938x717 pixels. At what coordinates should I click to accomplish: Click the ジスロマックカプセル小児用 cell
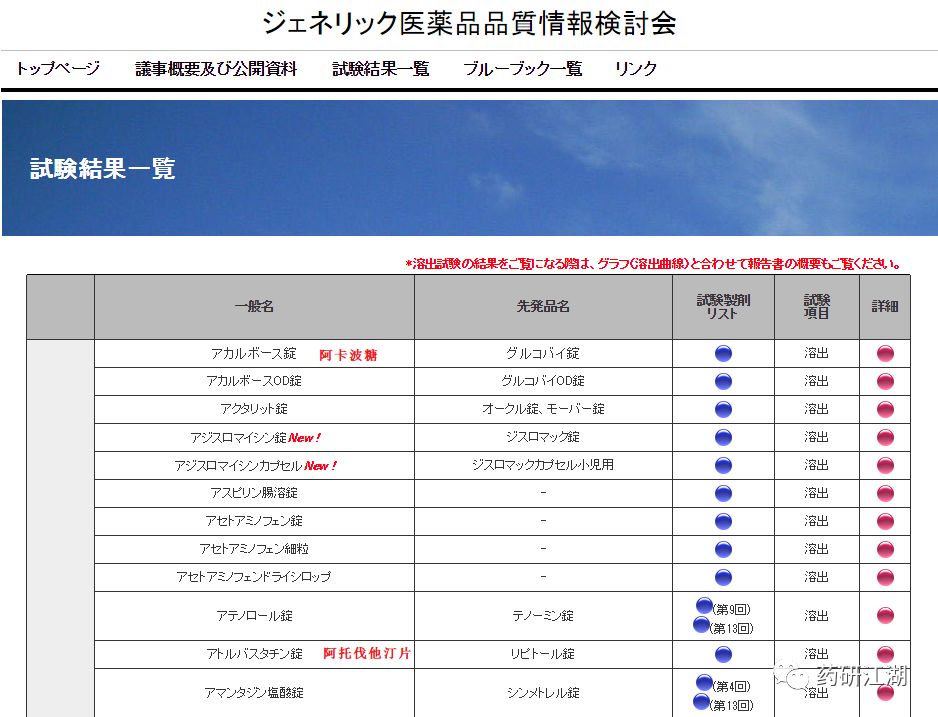543,465
